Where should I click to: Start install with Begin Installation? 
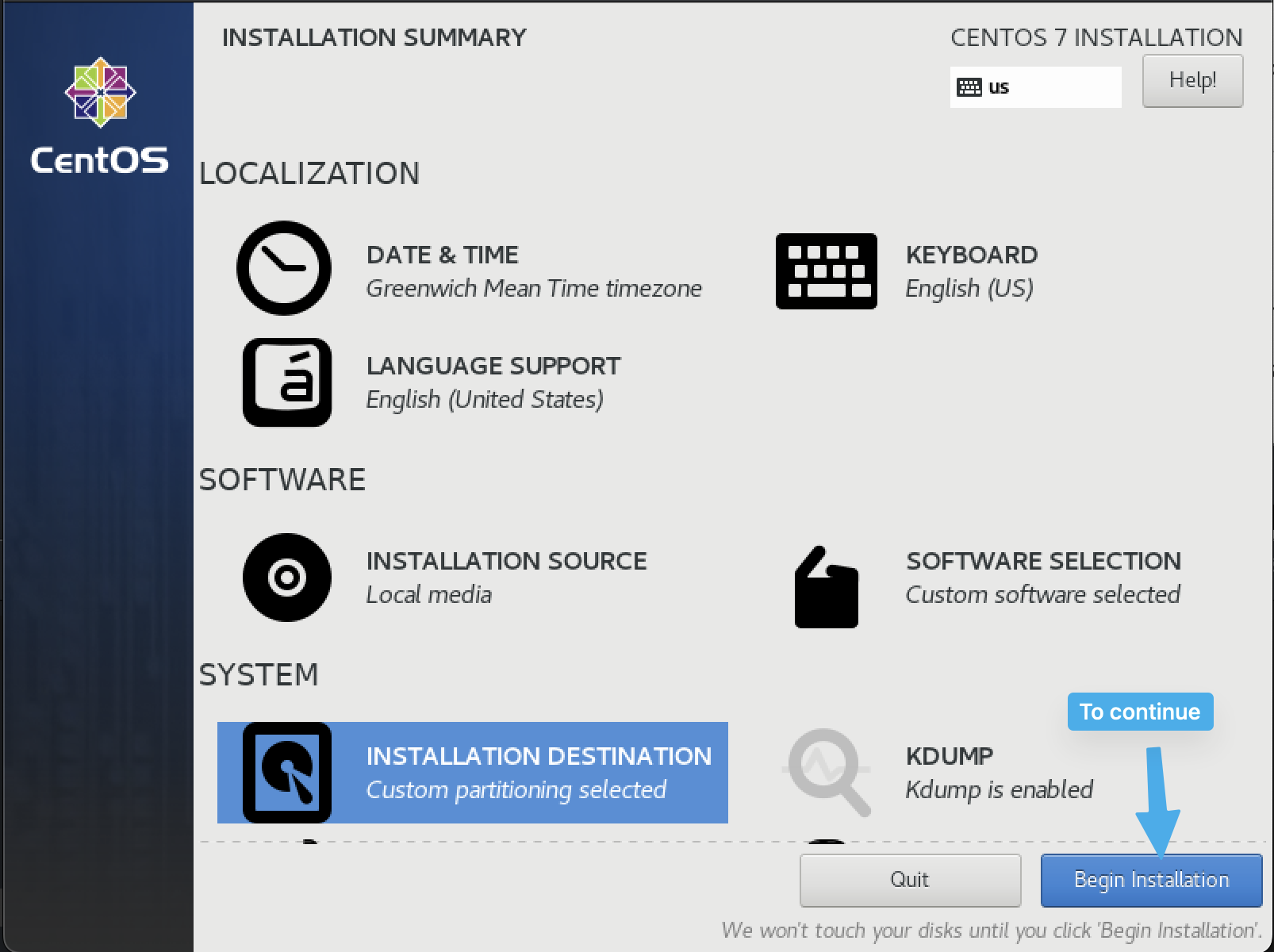tap(1150, 879)
